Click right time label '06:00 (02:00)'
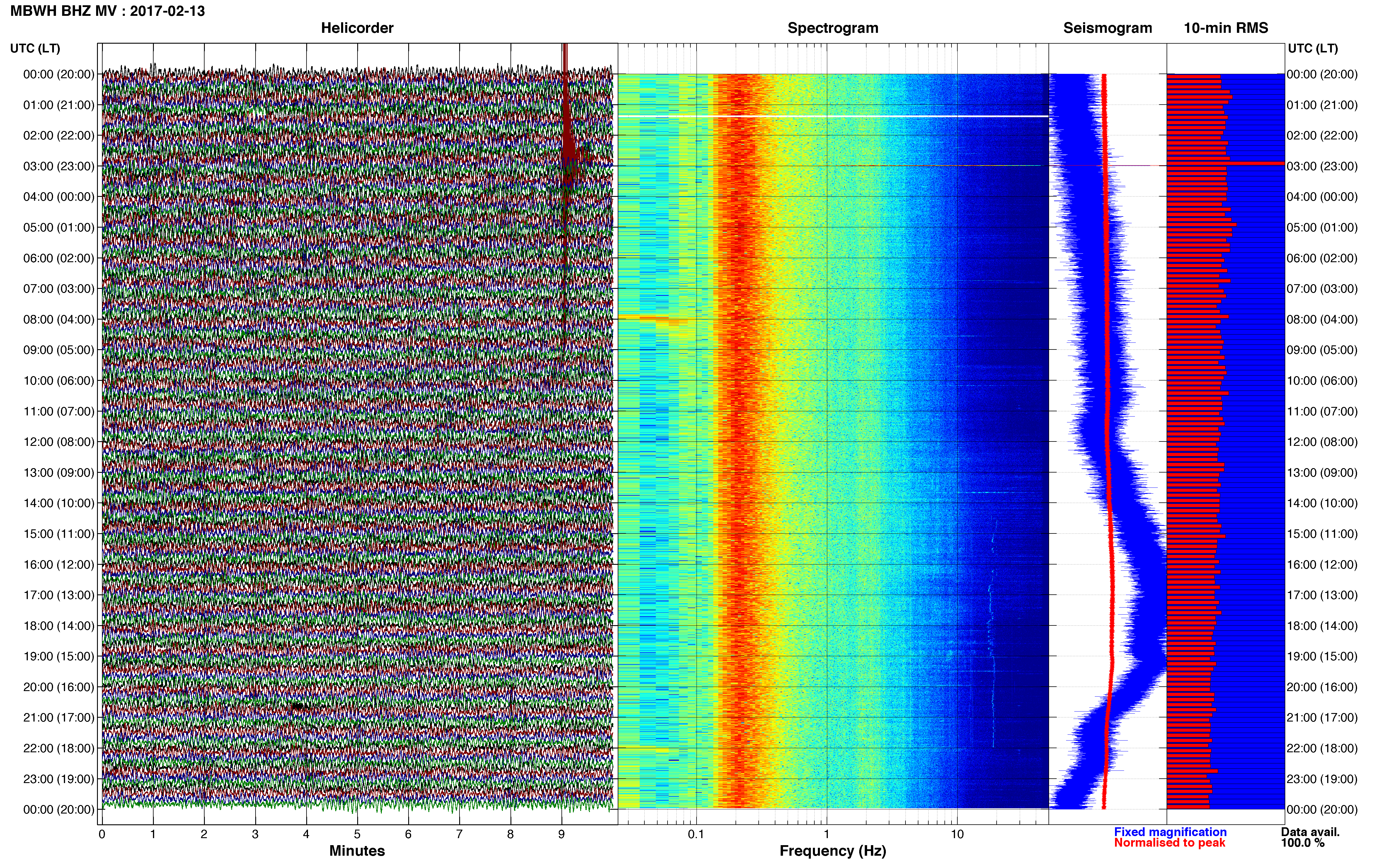The image size is (1389, 868). pyautogui.click(x=1322, y=258)
